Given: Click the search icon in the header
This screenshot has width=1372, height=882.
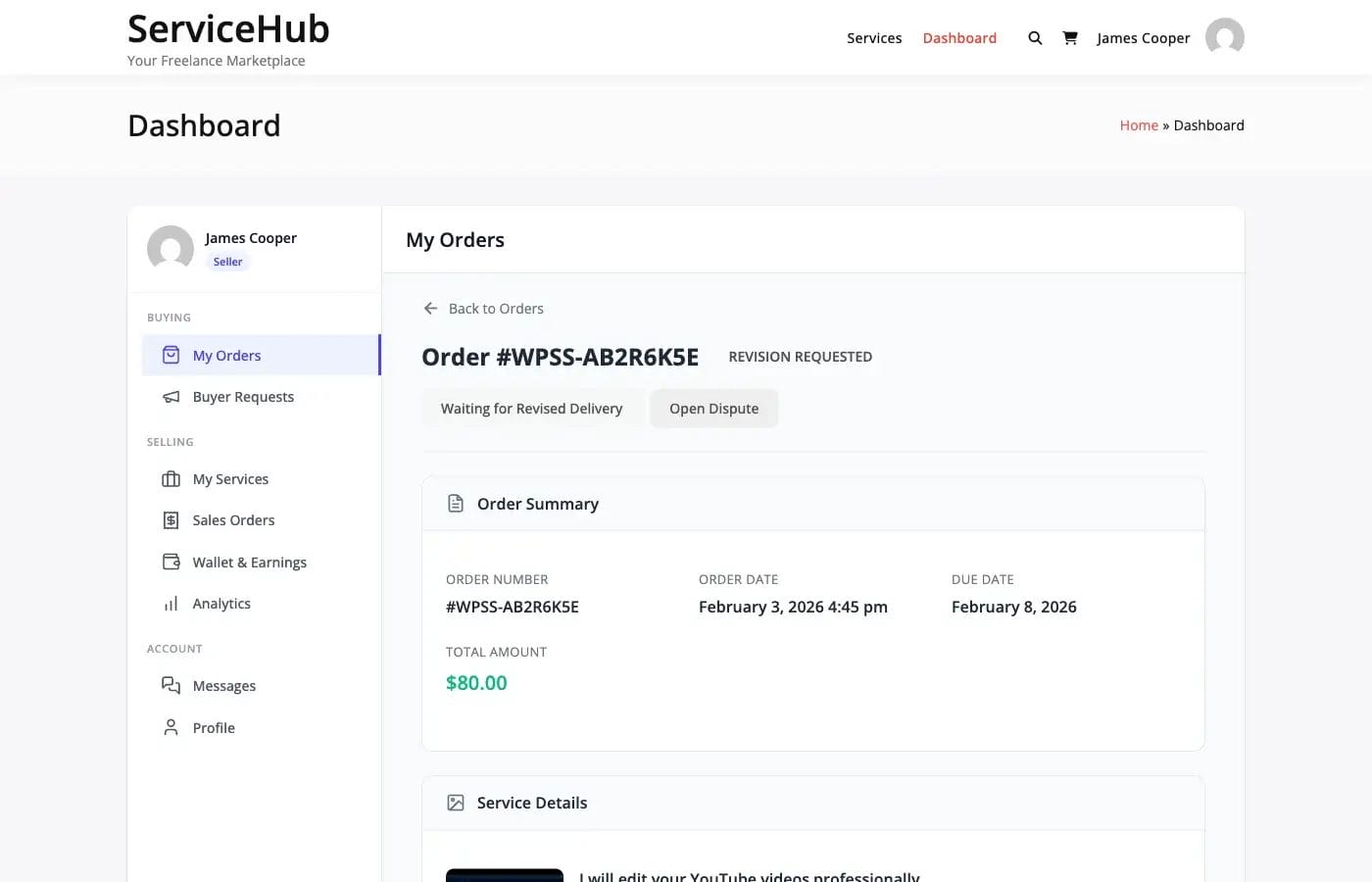Looking at the screenshot, I should 1035,37.
